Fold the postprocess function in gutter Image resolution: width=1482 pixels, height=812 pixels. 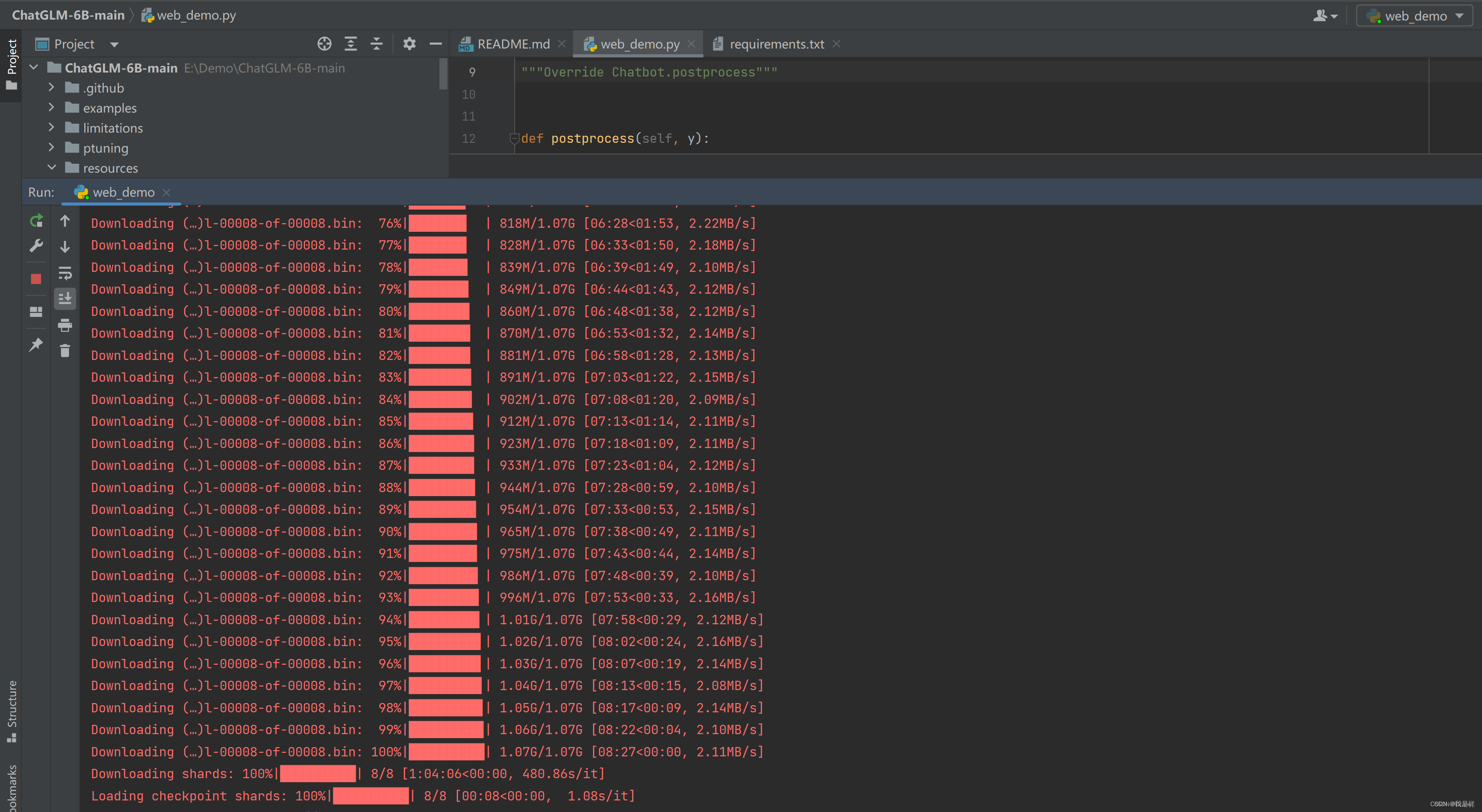(514, 138)
